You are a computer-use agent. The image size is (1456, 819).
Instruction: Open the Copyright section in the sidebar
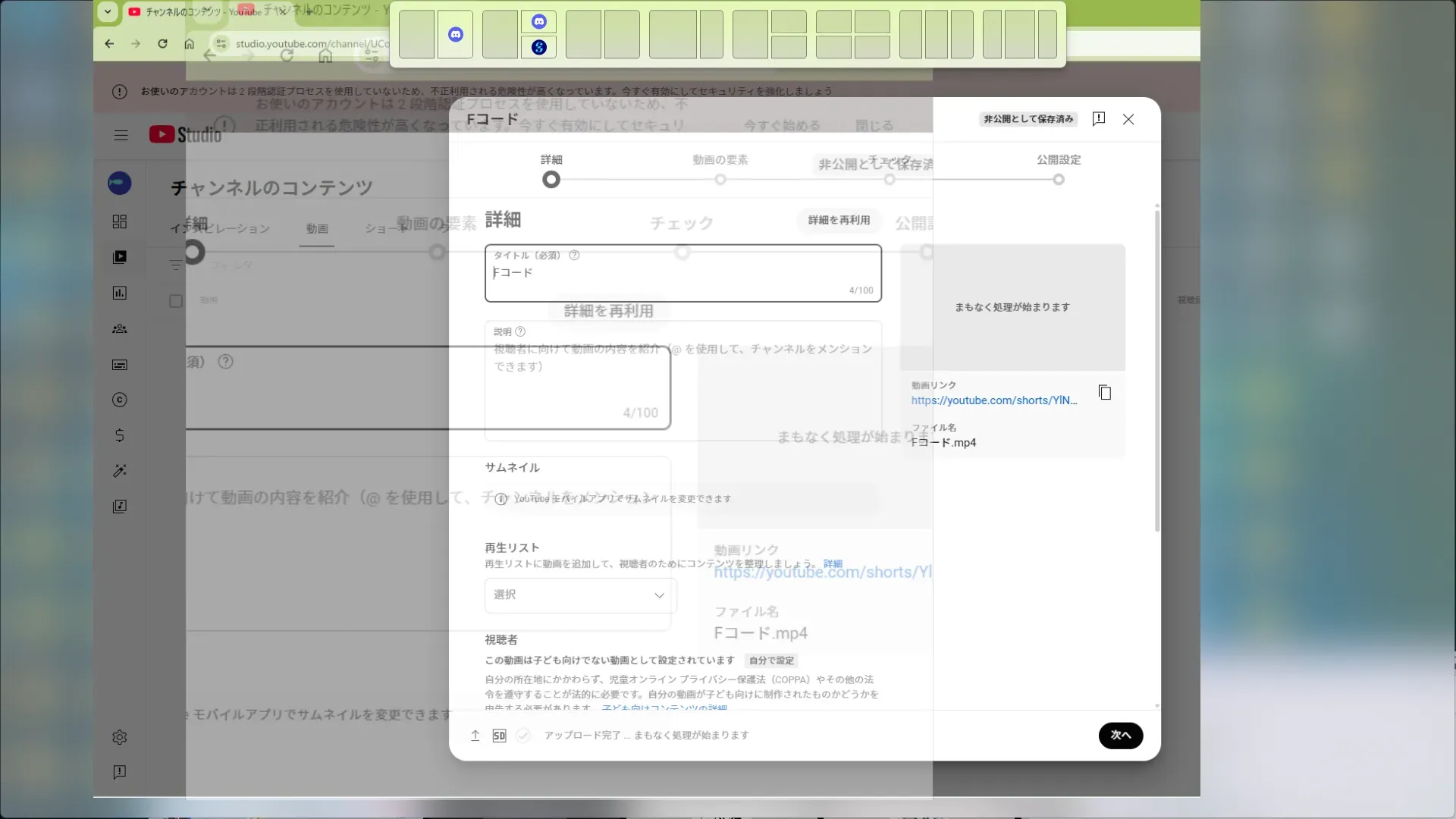(x=120, y=400)
